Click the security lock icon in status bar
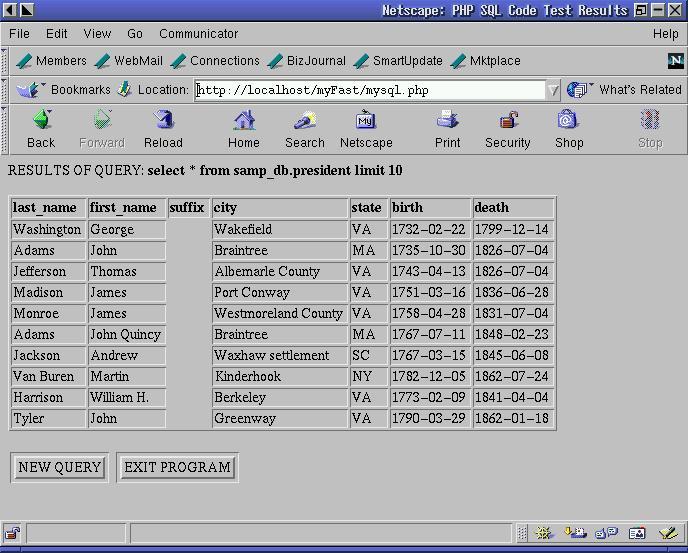The width and height of the screenshot is (688, 553). (13, 533)
